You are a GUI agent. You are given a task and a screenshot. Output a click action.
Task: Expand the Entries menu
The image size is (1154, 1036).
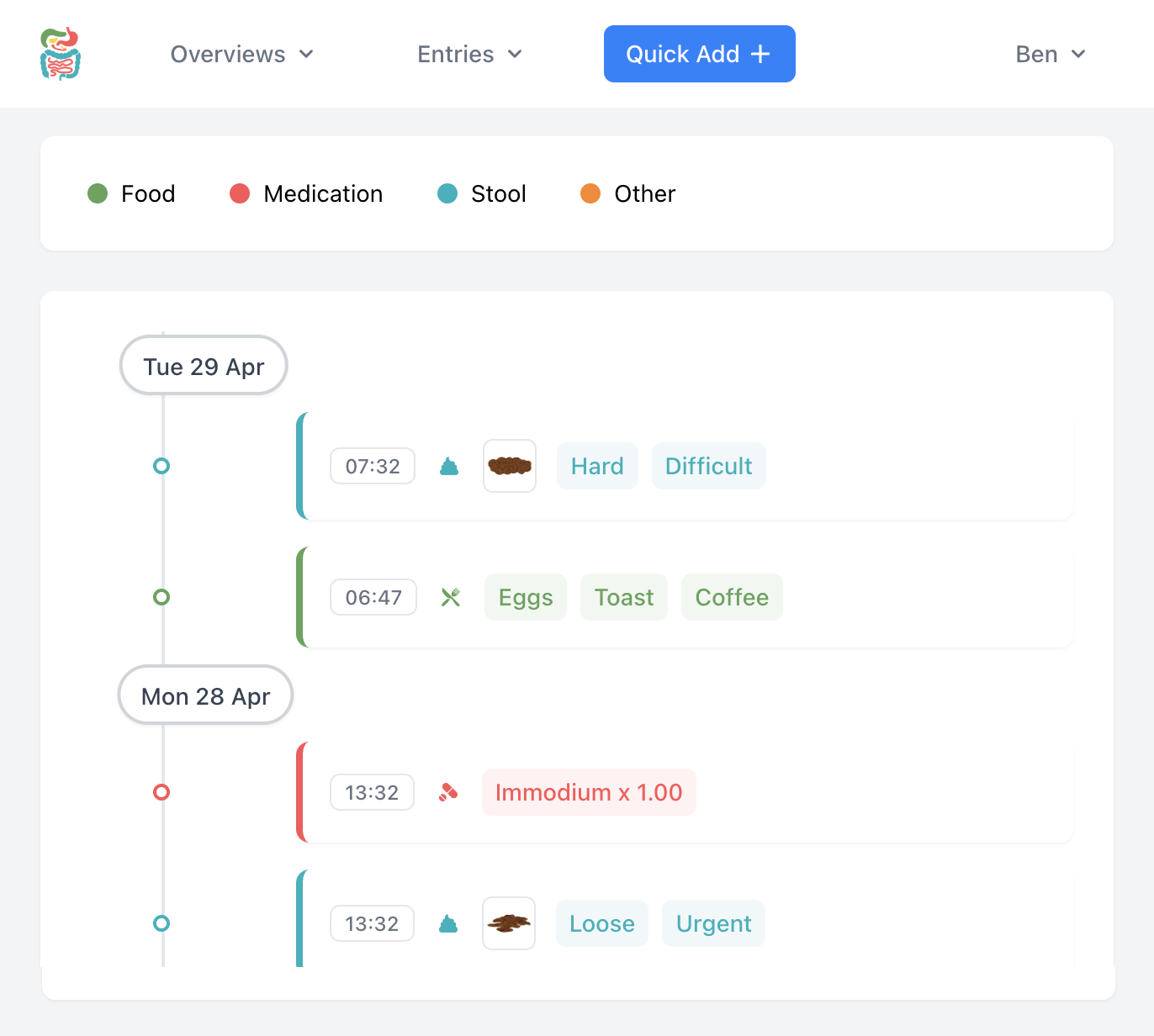pyautogui.click(x=469, y=54)
